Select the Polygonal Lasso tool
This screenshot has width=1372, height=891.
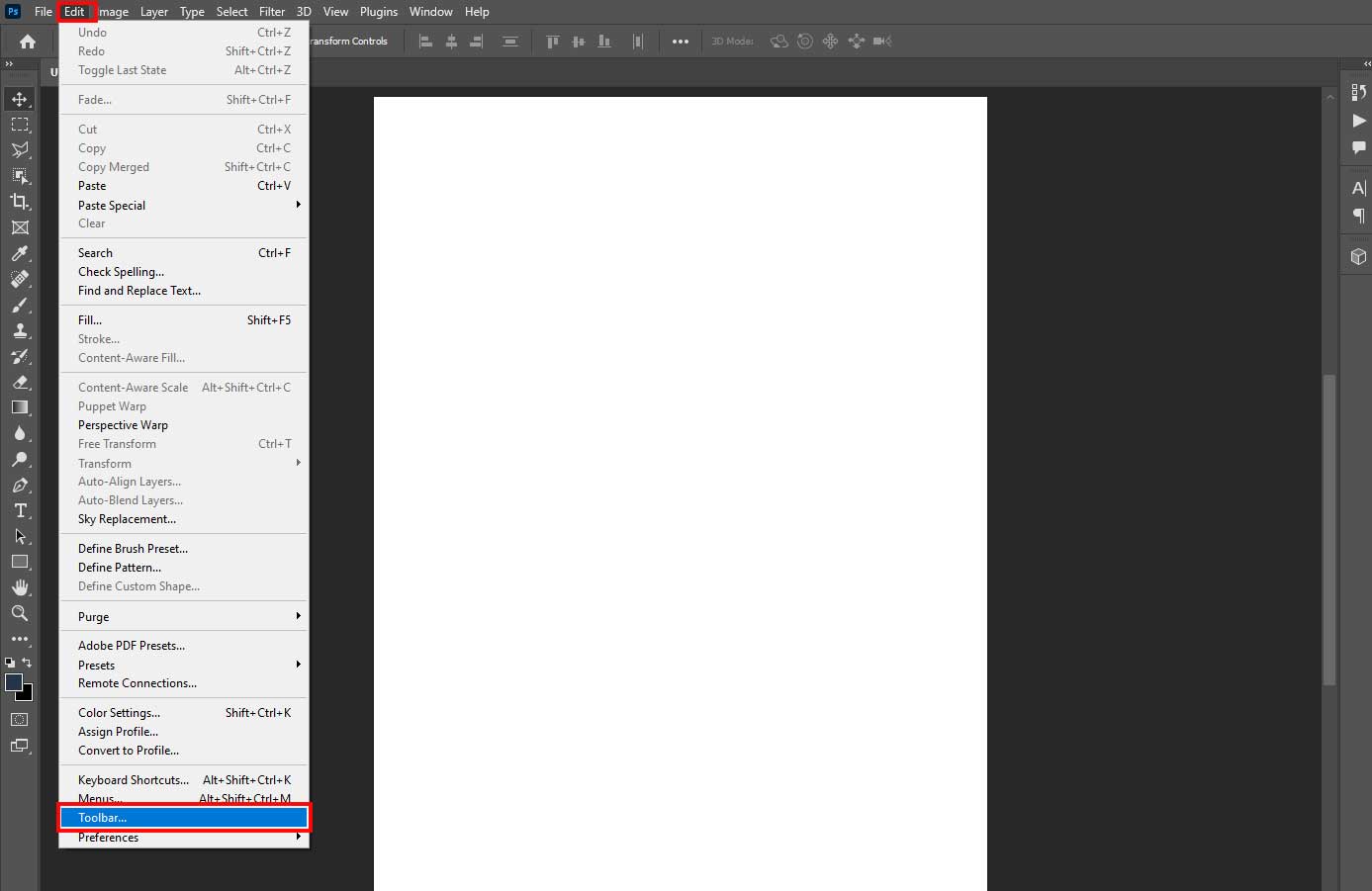tap(19, 150)
